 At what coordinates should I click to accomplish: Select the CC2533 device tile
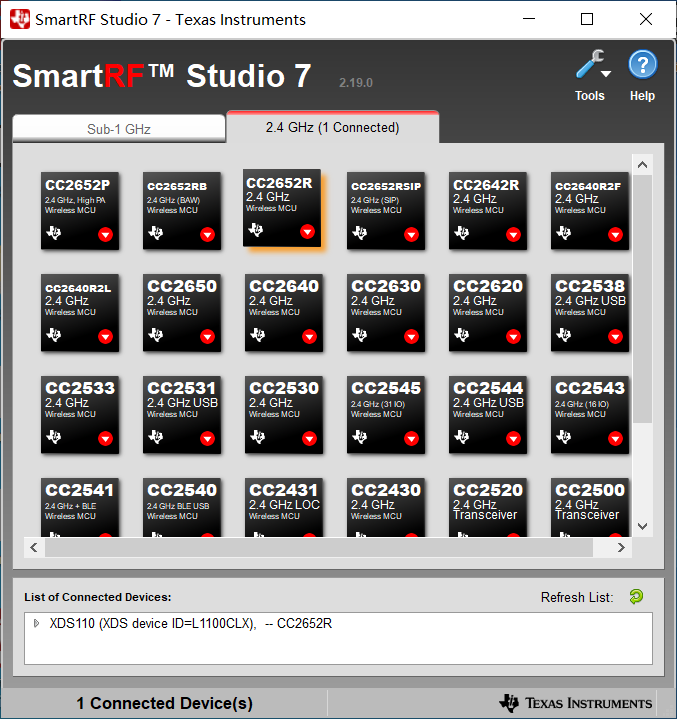pyautogui.click(x=80, y=415)
